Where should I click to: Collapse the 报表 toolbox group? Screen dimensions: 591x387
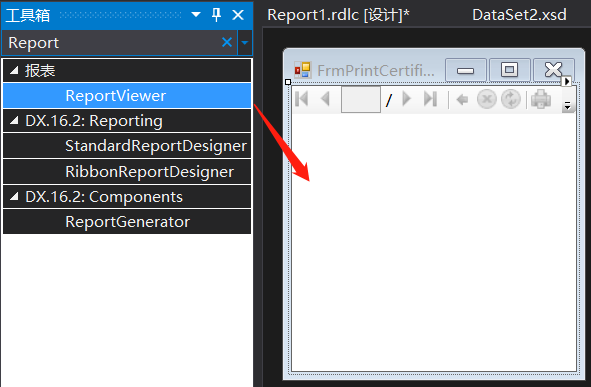tap(14, 70)
